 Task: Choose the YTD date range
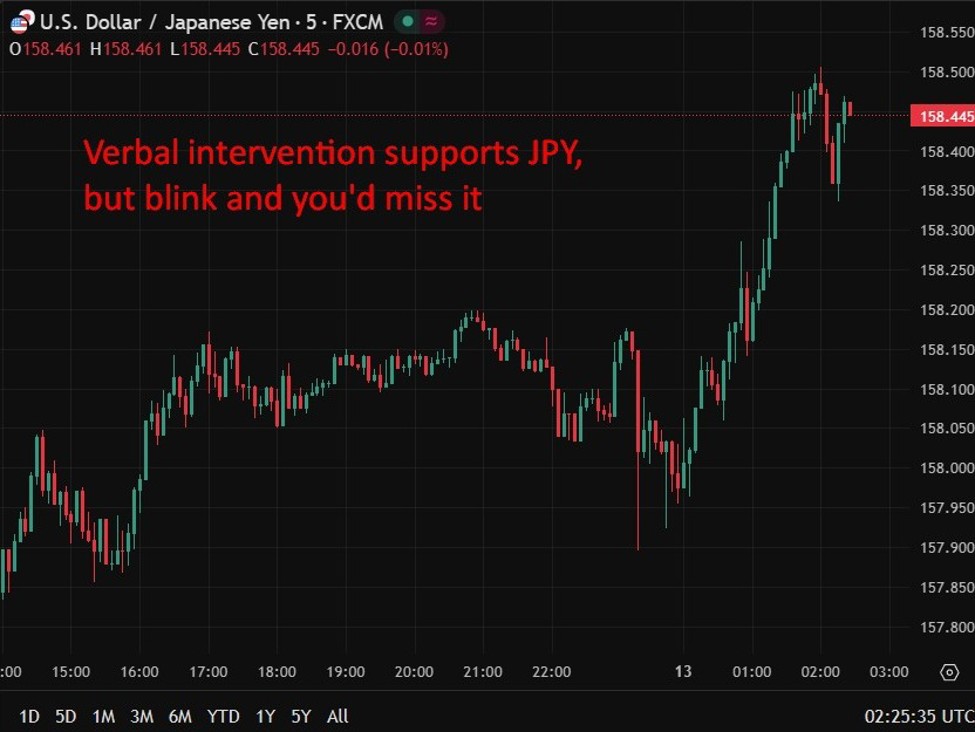[223, 716]
